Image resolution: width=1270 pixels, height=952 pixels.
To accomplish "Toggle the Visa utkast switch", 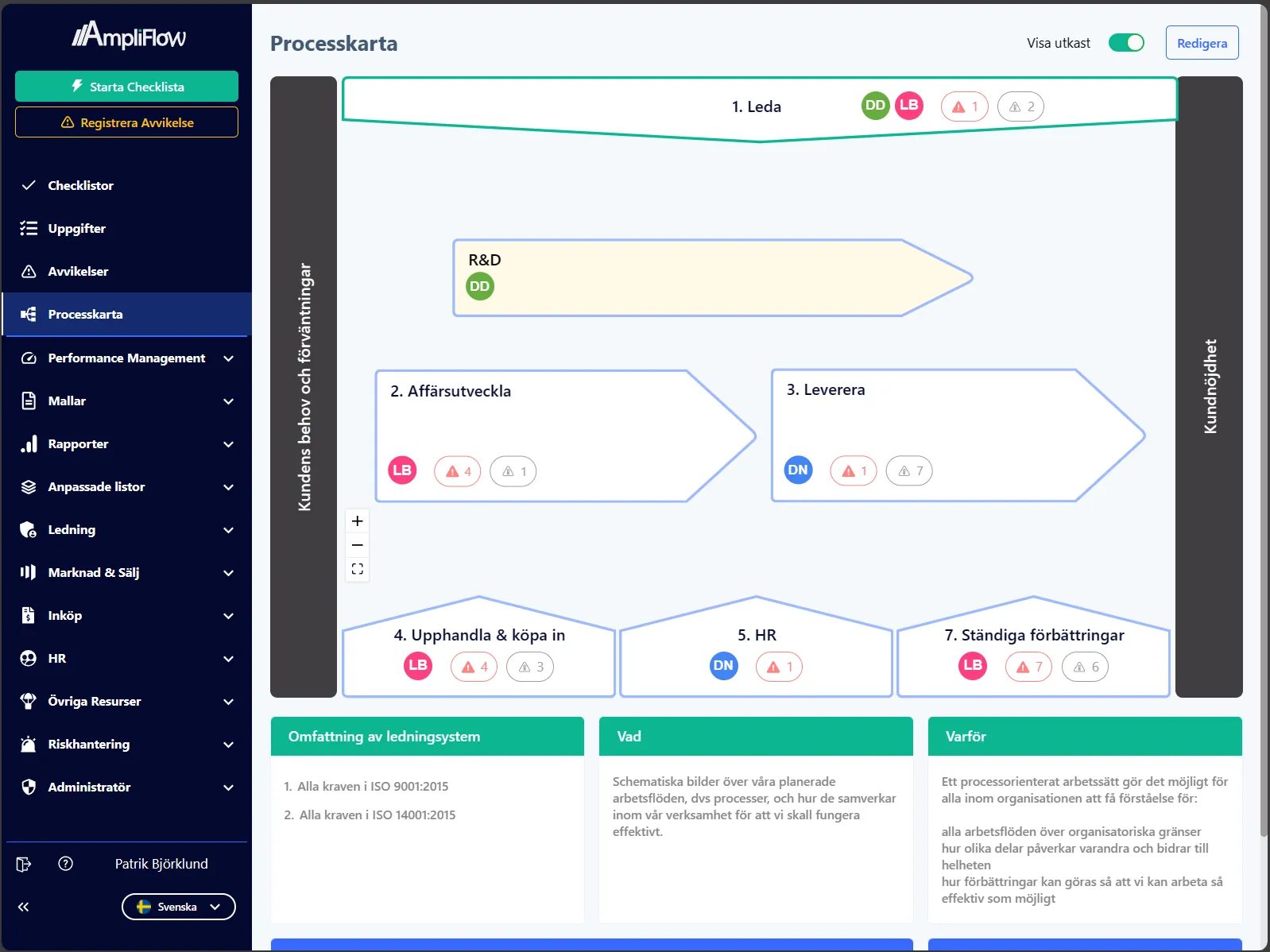I will [x=1126, y=43].
